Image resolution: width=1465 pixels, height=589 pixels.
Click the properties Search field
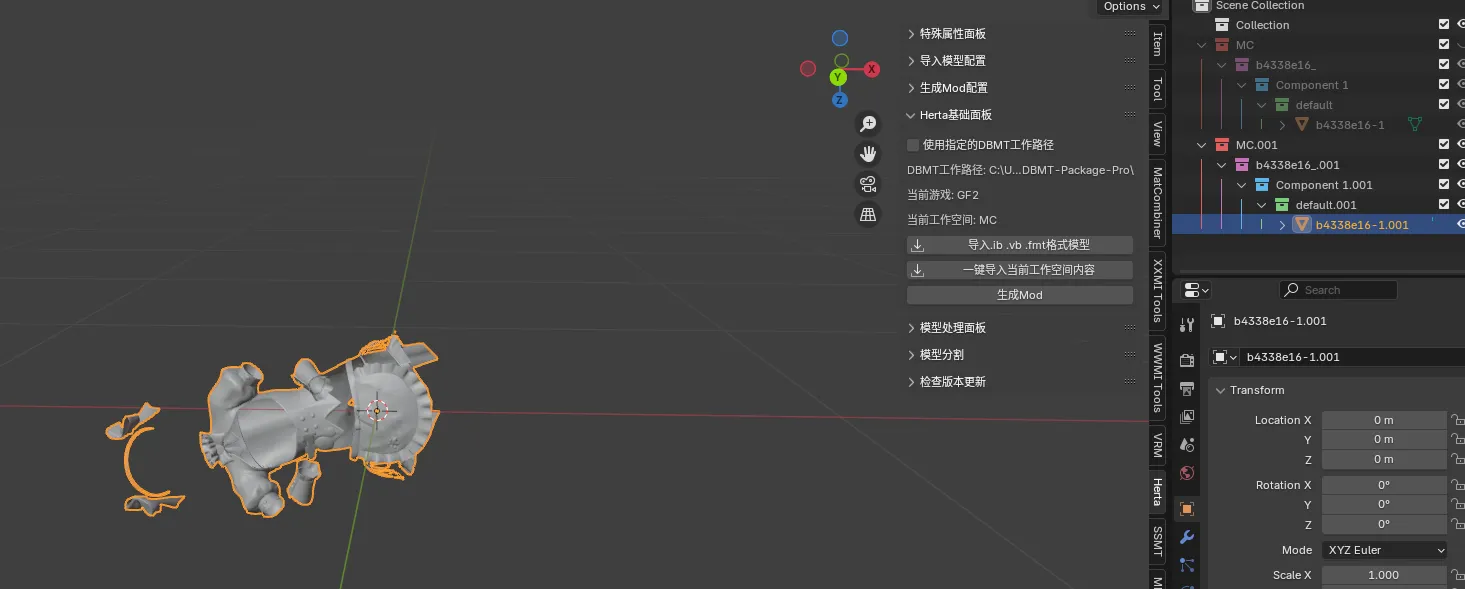[x=1338, y=290]
